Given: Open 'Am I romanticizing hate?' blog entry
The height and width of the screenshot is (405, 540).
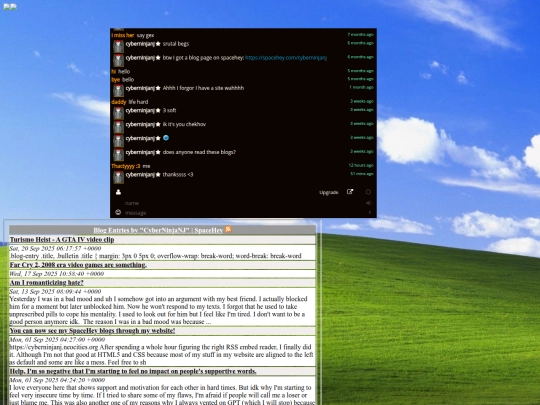Looking at the screenshot, I should [46, 282].
